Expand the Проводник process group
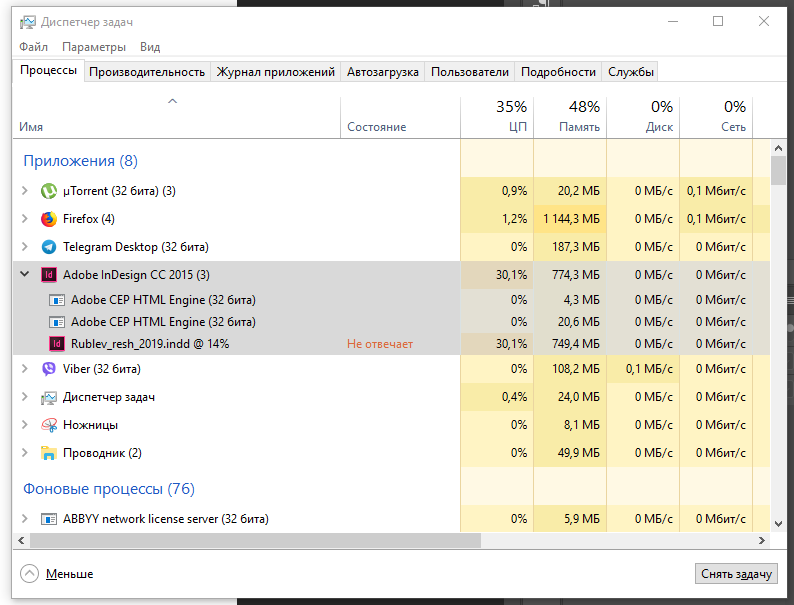794x605 pixels. (x=24, y=453)
